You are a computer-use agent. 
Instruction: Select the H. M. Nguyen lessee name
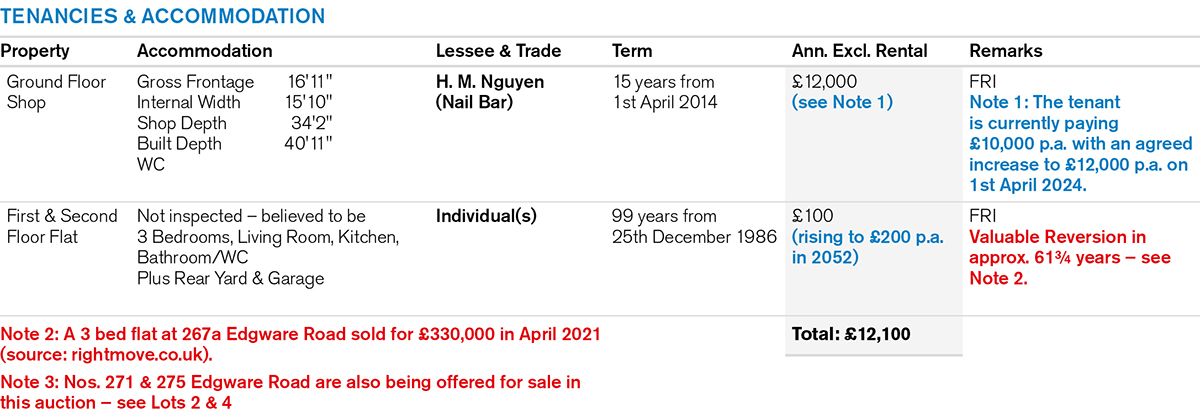point(490,82)
